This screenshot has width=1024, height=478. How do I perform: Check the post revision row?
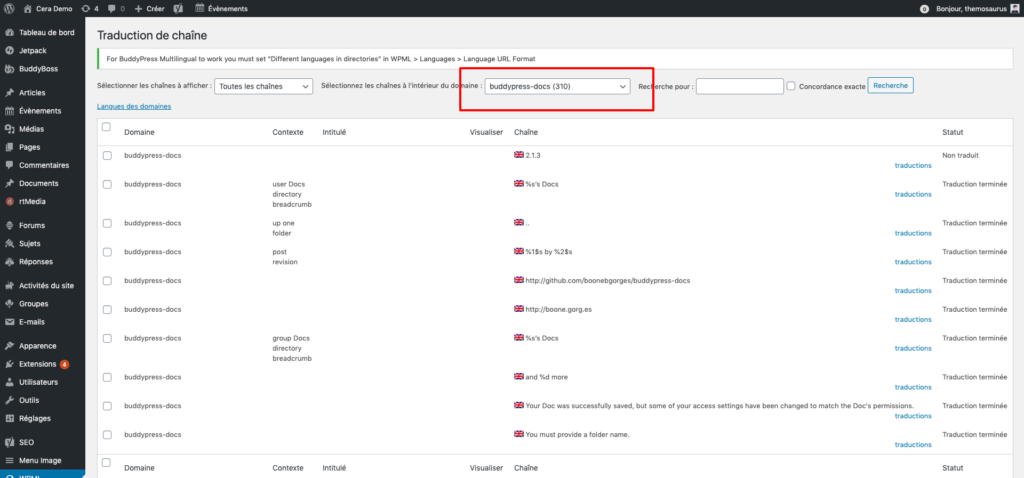click(107, 252)
